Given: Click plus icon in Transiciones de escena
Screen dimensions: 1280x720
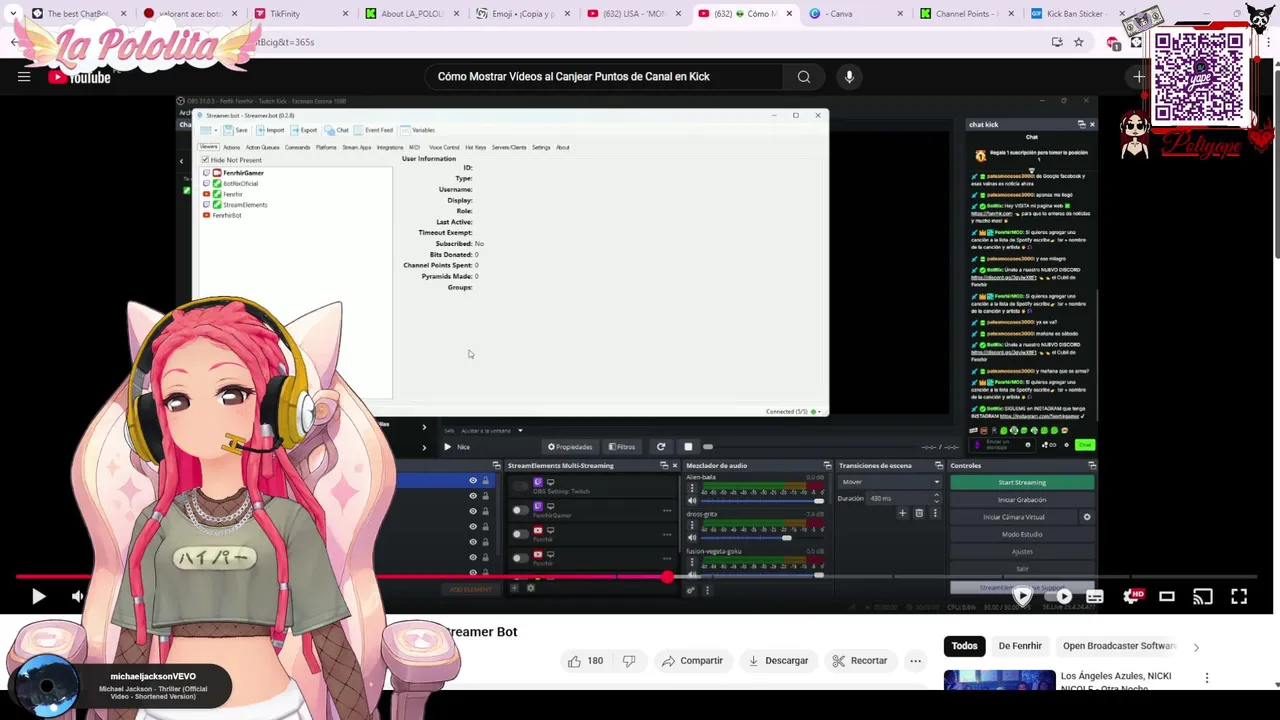Looking at the screenshot, I should tap(902, 513).
